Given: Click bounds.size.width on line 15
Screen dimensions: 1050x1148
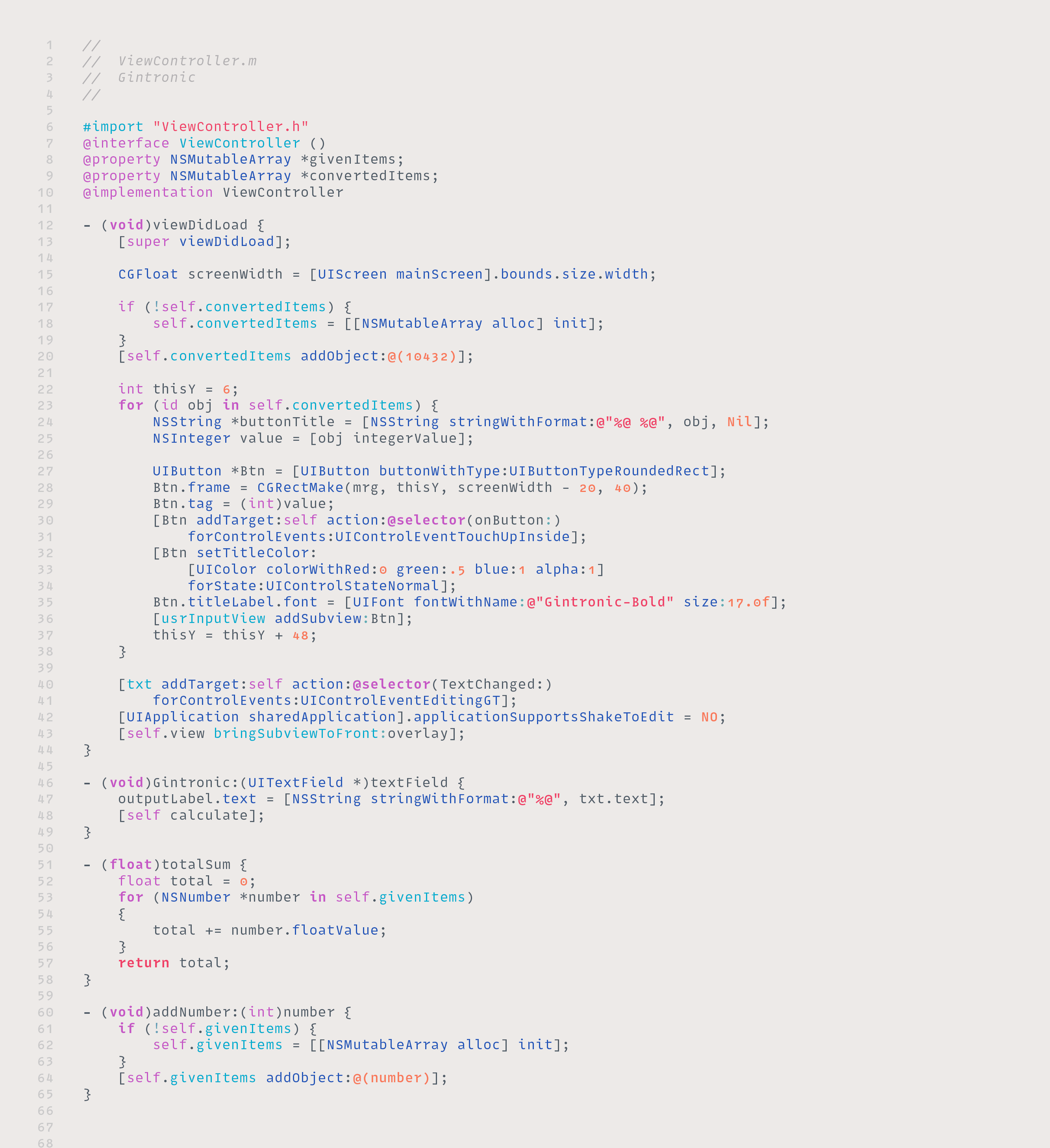Looking at the screenshot, I should pyautogui.click(x=574, y=274).
